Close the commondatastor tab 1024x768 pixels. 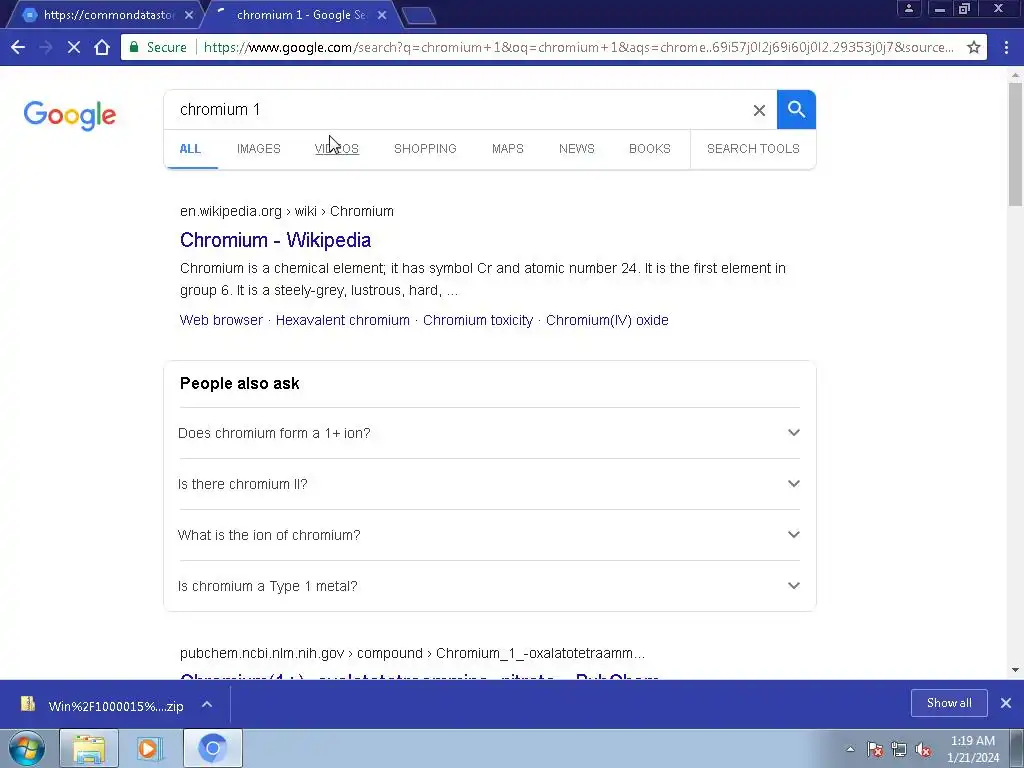pyautogui.click(x=189, y=15)
